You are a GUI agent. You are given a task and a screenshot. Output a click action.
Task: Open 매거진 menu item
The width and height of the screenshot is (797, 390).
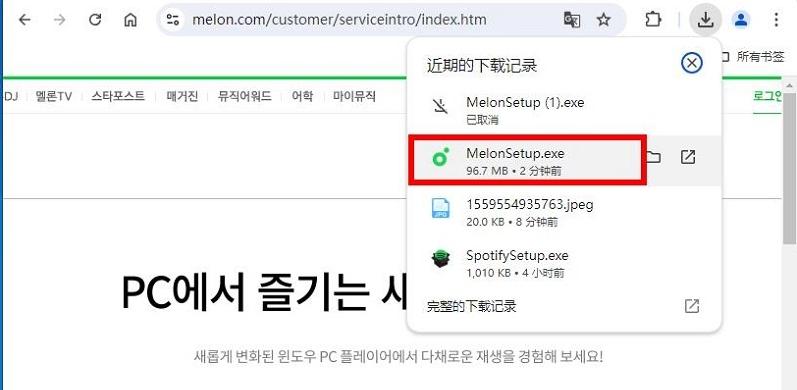(x=182, y=96)
